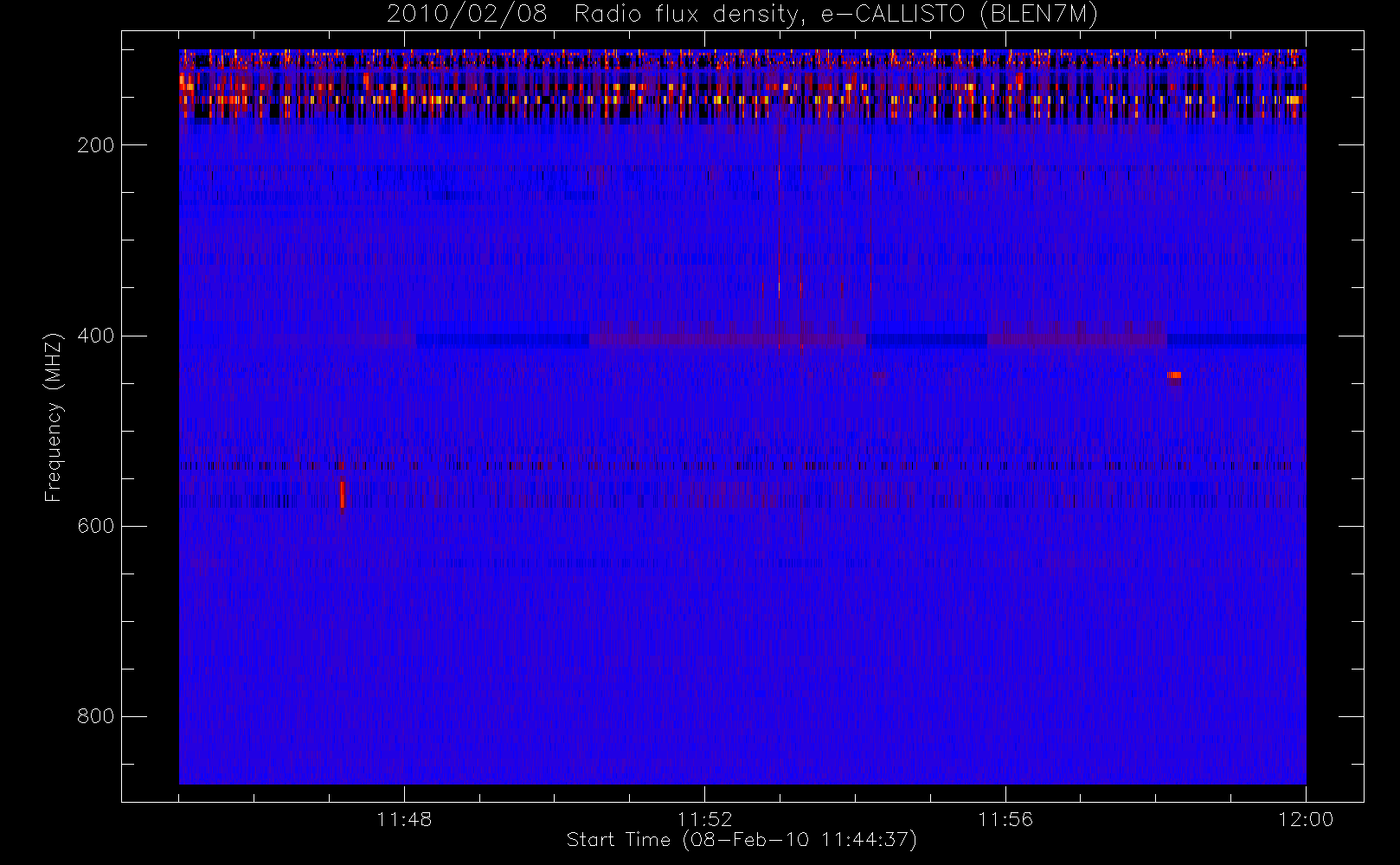Screen dimensions: 1400x865
Task: Click the 800 frequency tick label
Action: point(96,716)
